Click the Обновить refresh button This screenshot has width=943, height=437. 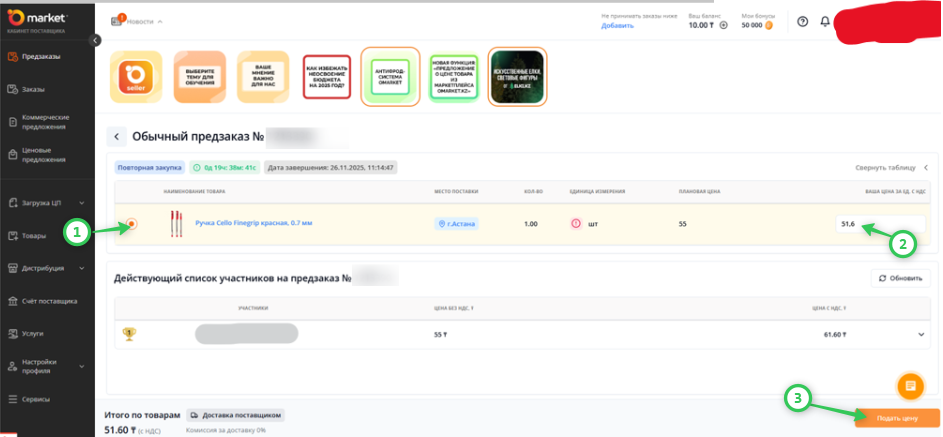(899, 278)
